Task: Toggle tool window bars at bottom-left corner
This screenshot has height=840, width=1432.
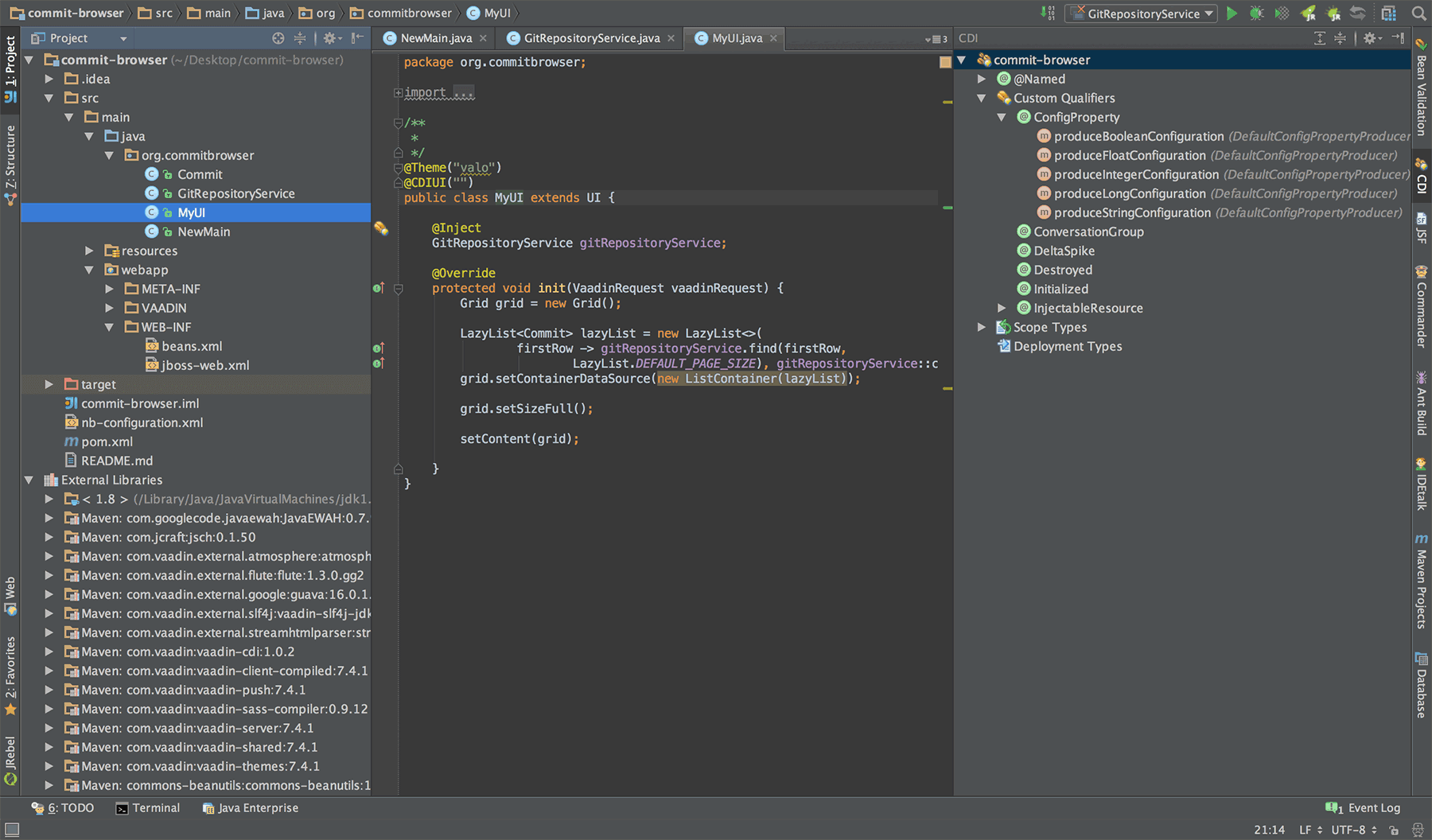Action: click(11, 829)
